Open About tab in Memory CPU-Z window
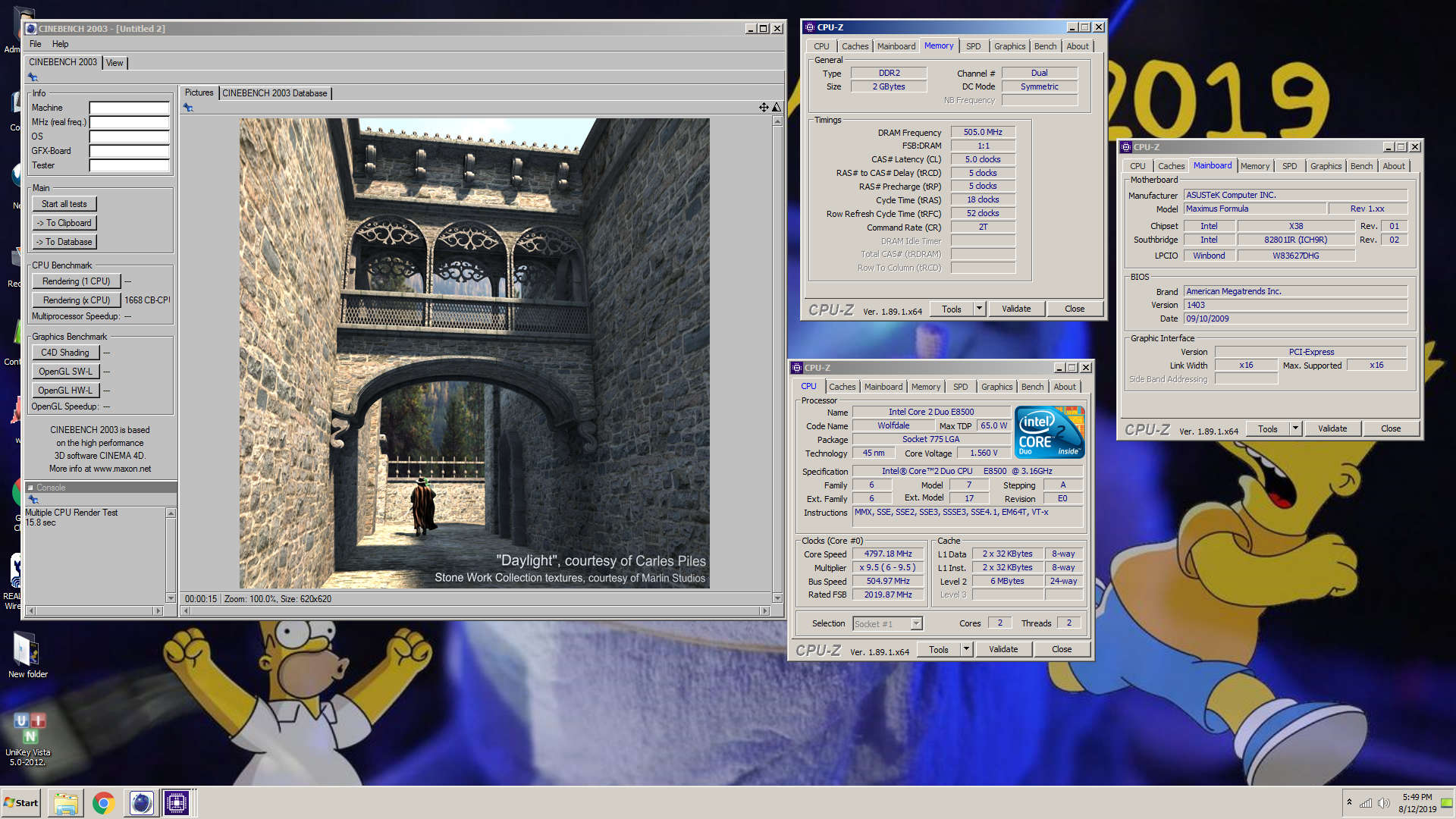Viewport: 1456px width, 819px height. (x=1078, y=46)
